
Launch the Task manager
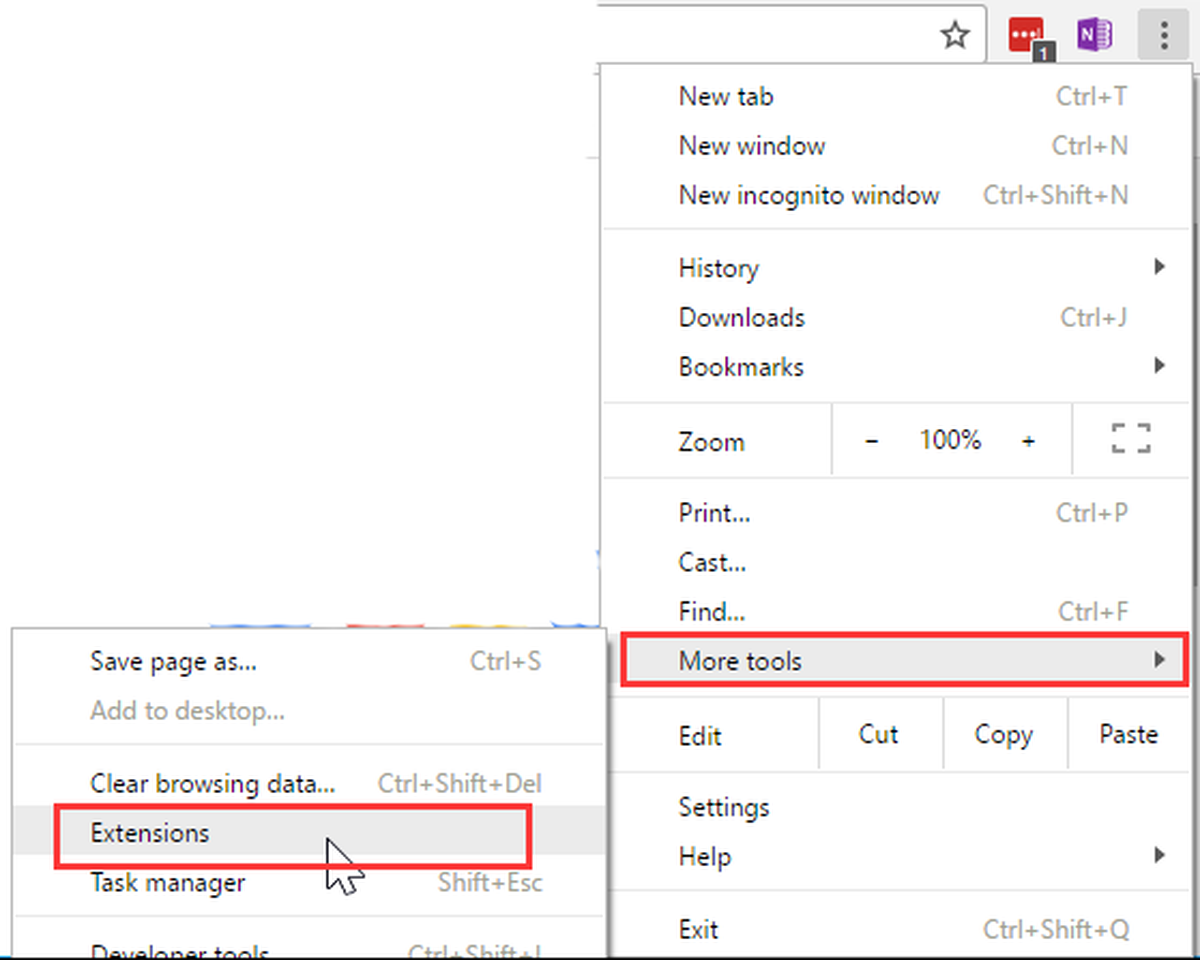pos(309,883)
